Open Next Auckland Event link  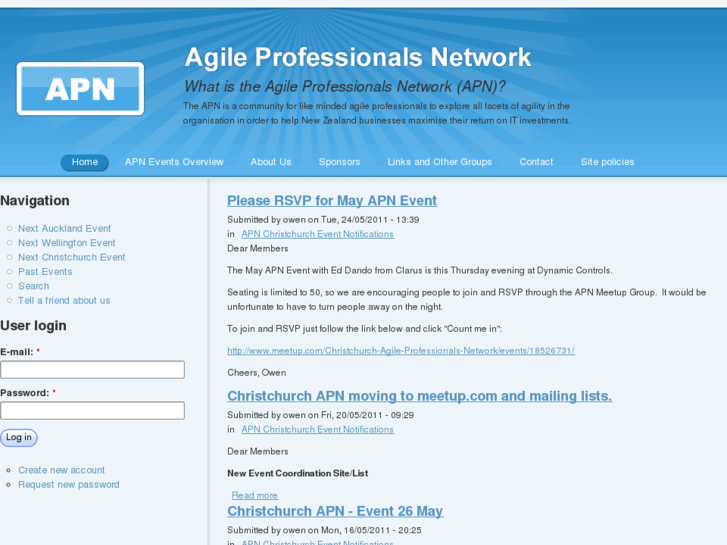click(x=64, y=229)
